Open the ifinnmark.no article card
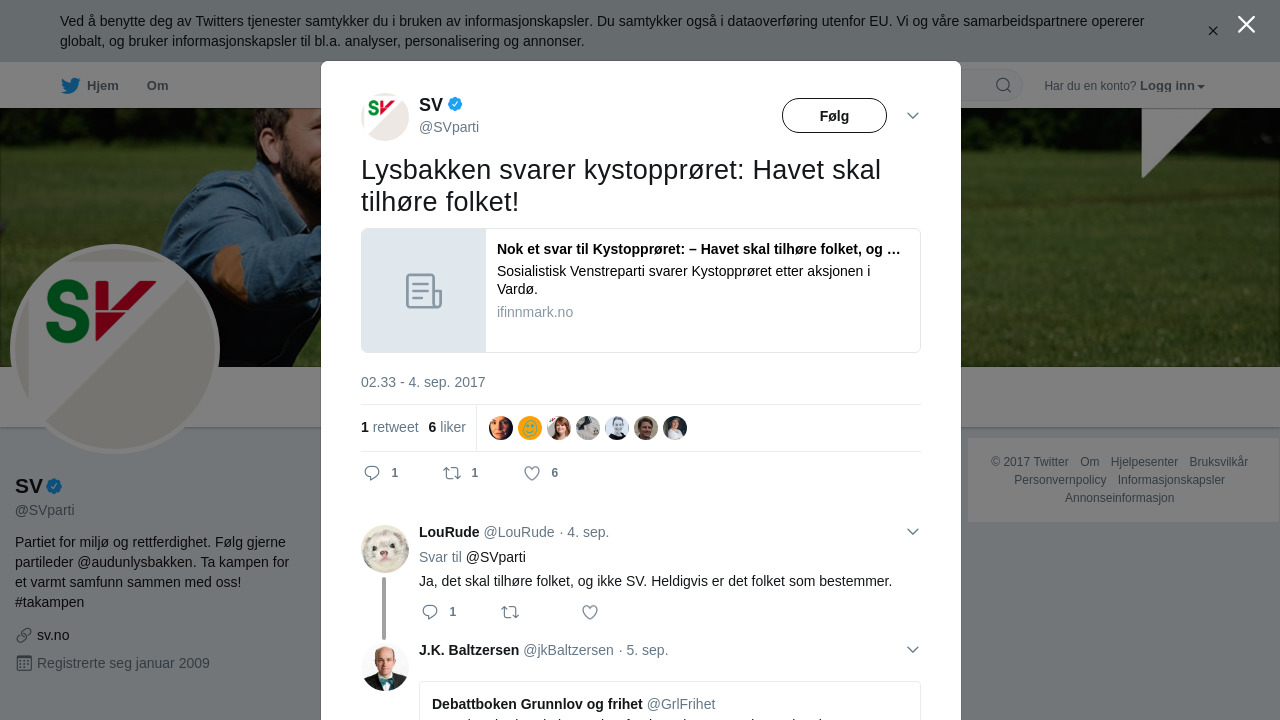1280x720 pixels. click(x=641, y=291)
